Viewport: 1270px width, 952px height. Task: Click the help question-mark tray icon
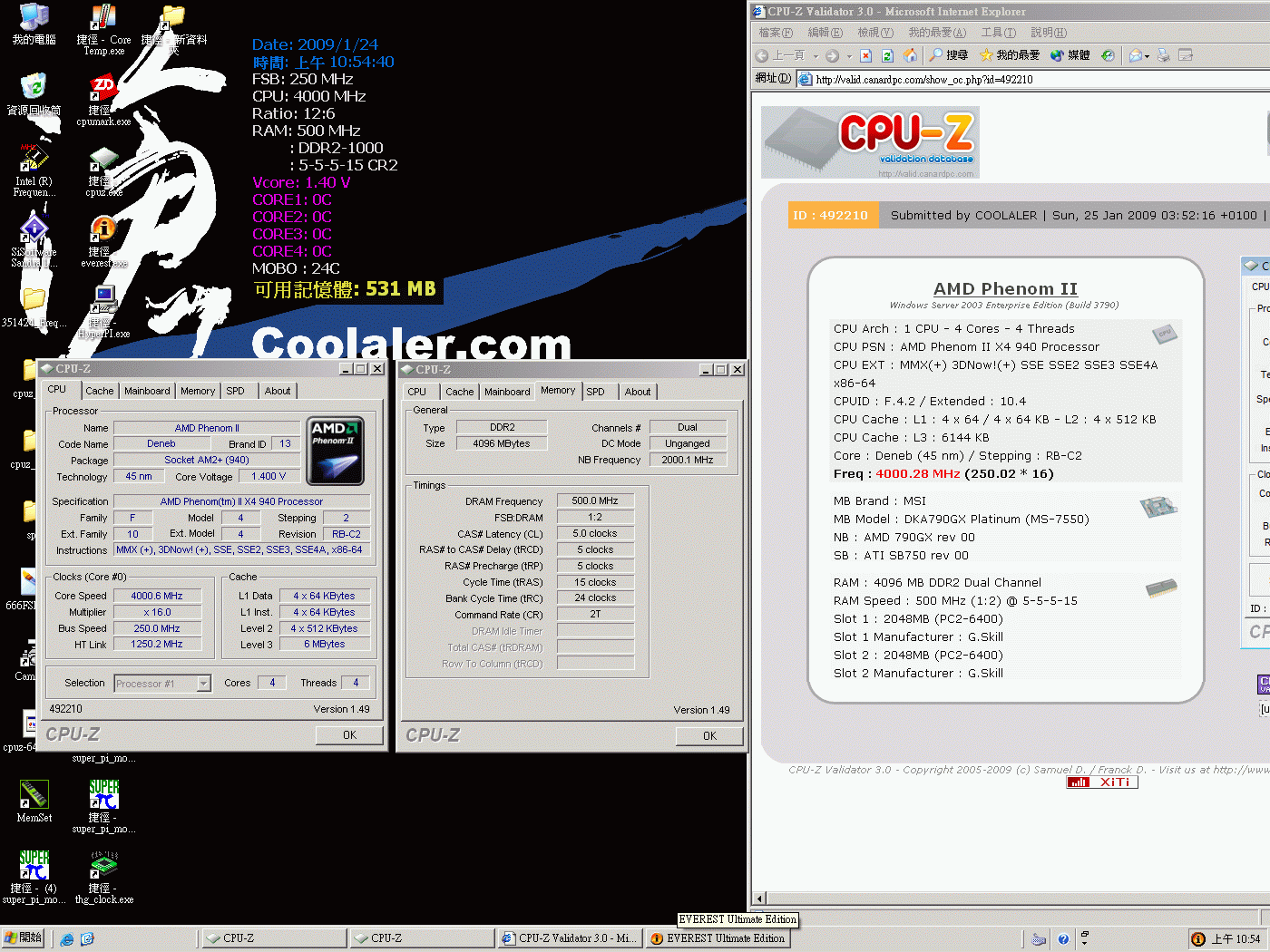[x=1063, y=939]
